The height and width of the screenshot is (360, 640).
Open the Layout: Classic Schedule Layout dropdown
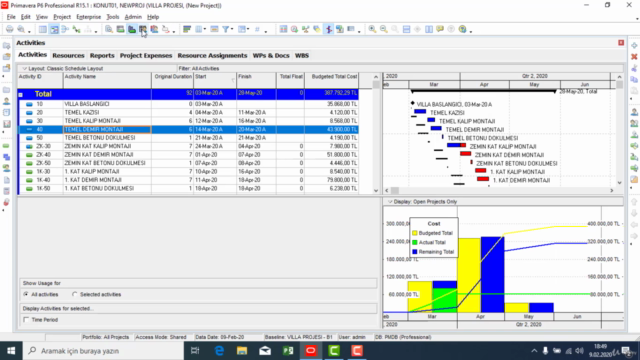point(24,69)
